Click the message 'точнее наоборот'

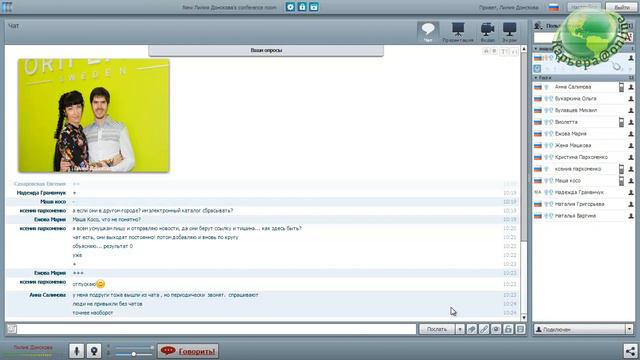point(93,313)
